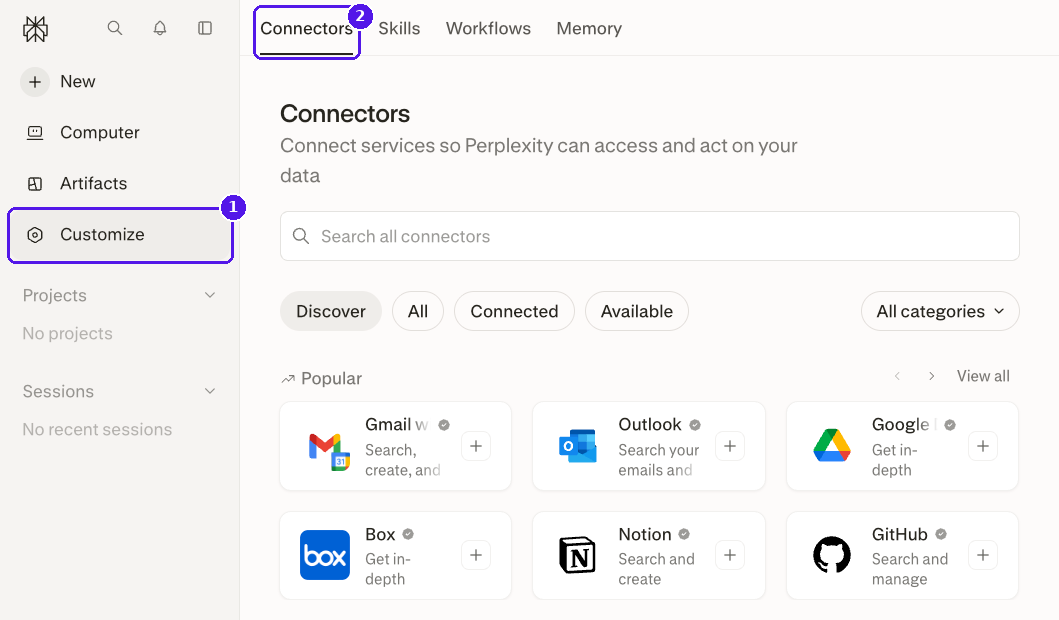Open search with the magnifier icon in sidebar
1059x620 pixels.
(x=115, y=28)
